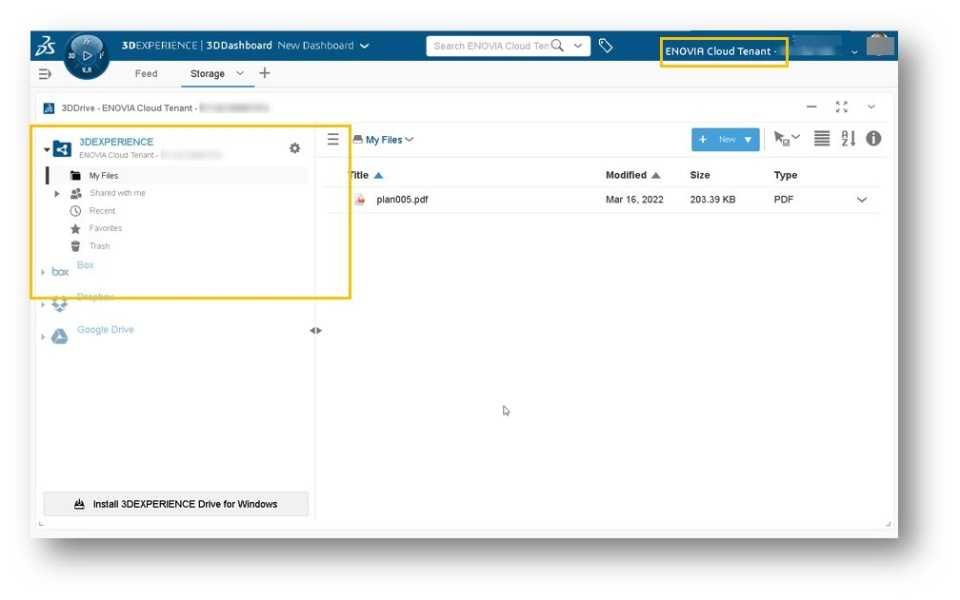Open the widget menu chevron
The image size is (960, 600).
click(871, 107)
